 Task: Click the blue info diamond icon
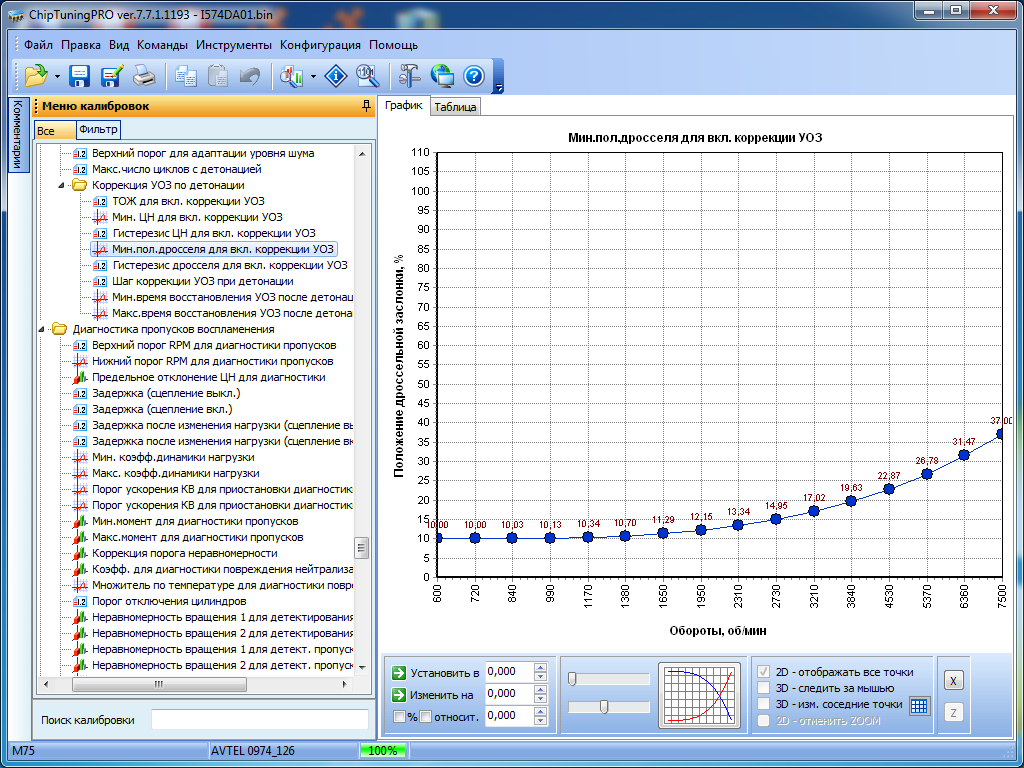(337, 75)
